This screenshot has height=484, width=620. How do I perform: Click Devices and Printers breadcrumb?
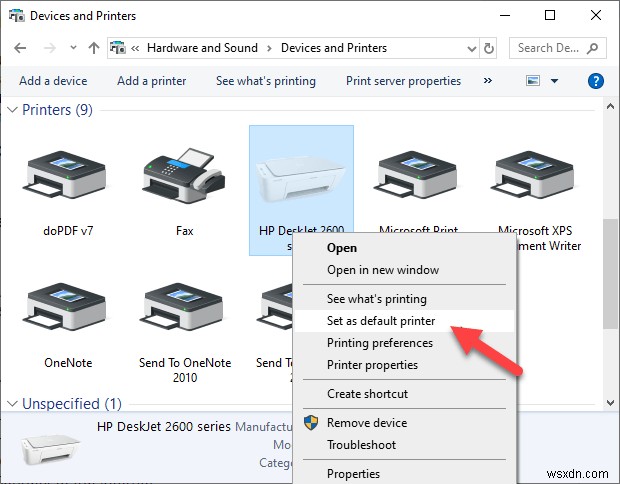pos(334,48)
